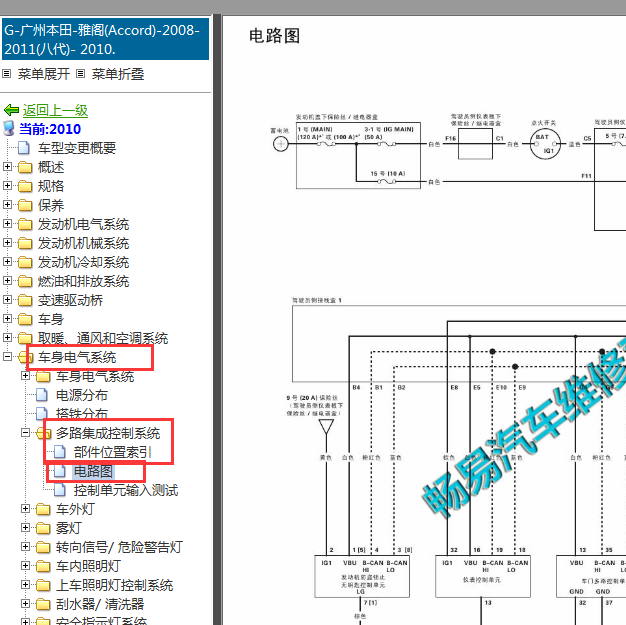Select the 概述 tree label

coord(51,167)
